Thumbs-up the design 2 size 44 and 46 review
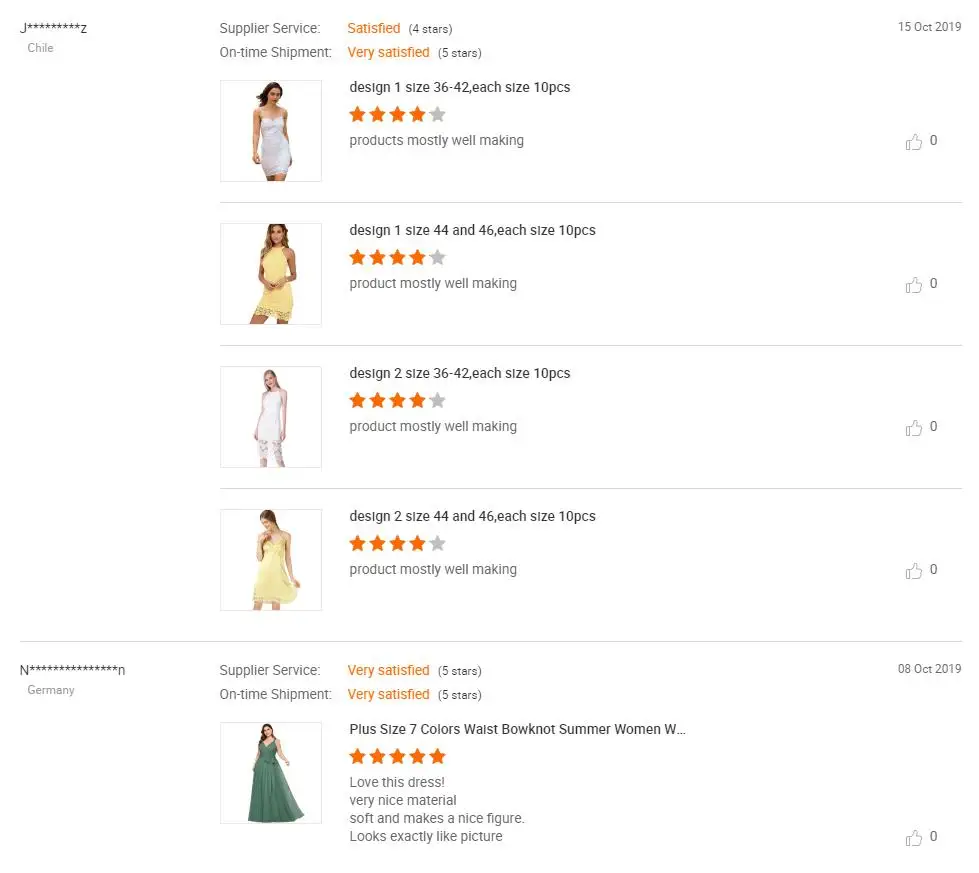This screenshot has height=873, width=979. (x=913, y=571)
